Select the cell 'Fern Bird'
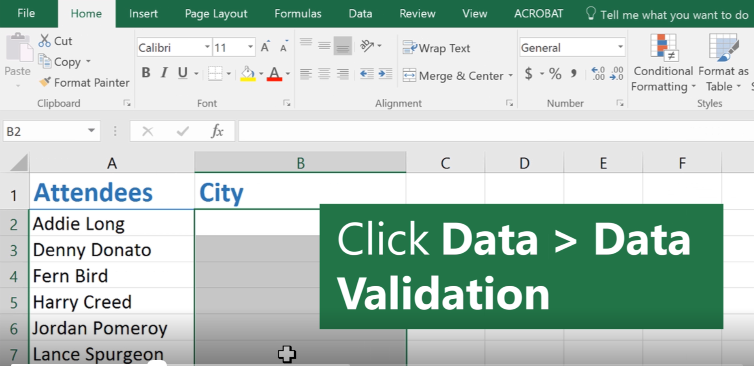The image size is (754, 366). point(112,276)
